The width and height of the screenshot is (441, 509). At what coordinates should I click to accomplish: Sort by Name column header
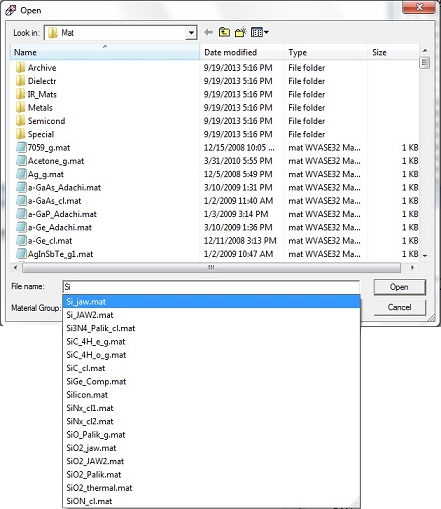105,52
